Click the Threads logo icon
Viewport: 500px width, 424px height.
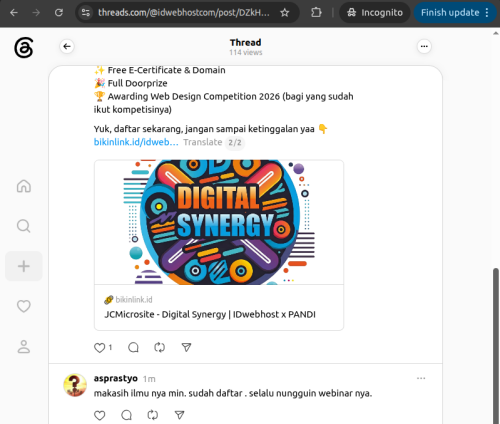click(x=24, y=48)
